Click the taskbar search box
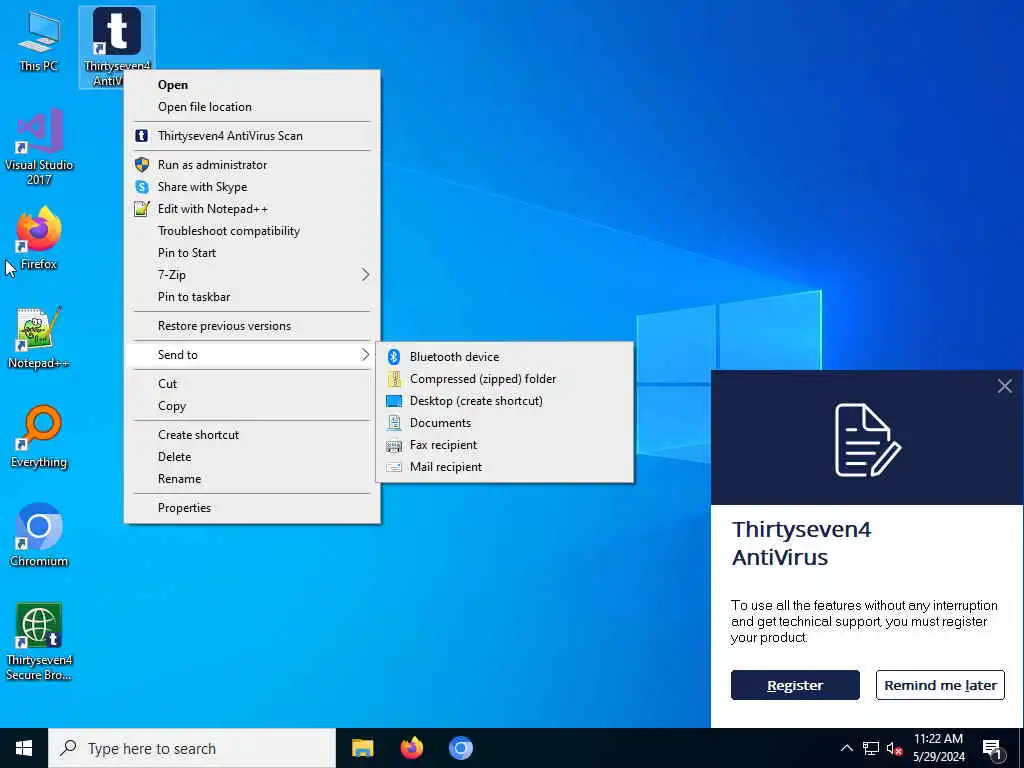The image size is (1024, 768). tap(192, 748)
